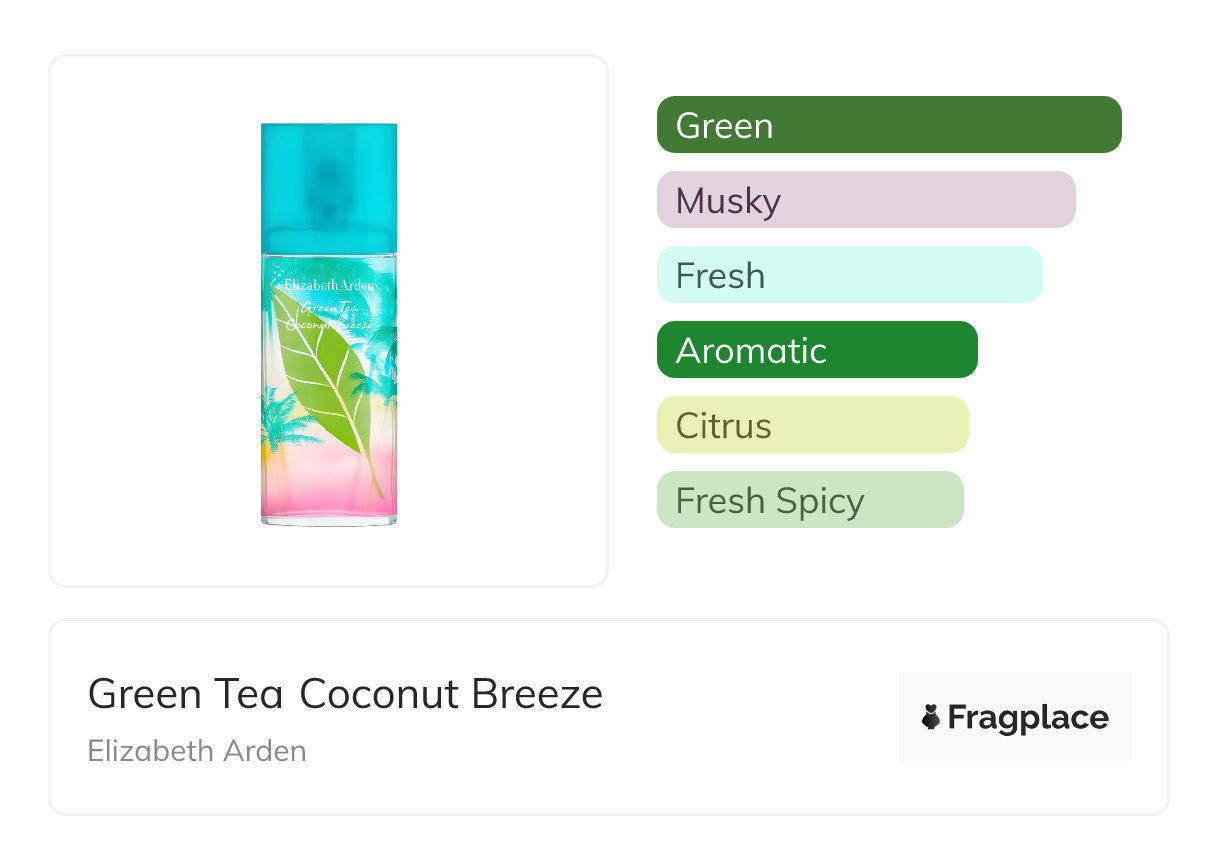The height and width of the screenshot is (864, 1218).
Task: Click the turquoise cap of the bottle
Action: point(329,185)
